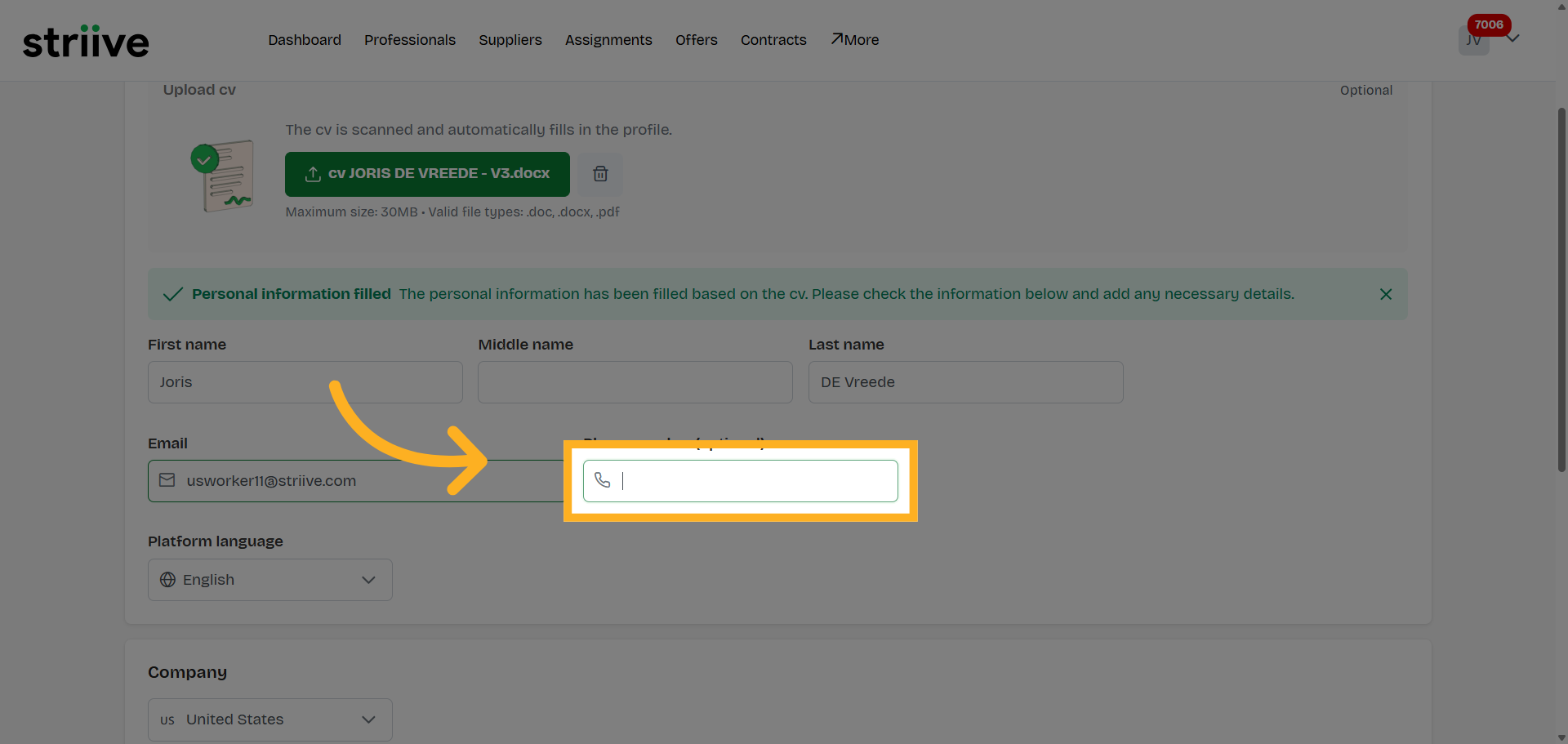Click the delete CV trash icon
1568x744 pixels.
600,174
